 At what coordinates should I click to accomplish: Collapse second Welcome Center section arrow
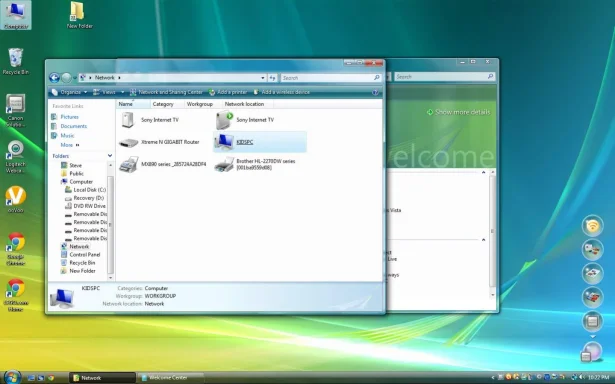click(483, 240)
